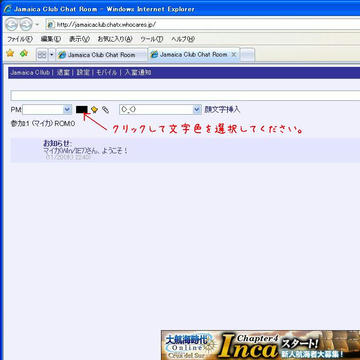Image resolution: width=360 pixels, height=360 pixels.
Task: Open the 表示 menu
Action: (x=79, y=39)
